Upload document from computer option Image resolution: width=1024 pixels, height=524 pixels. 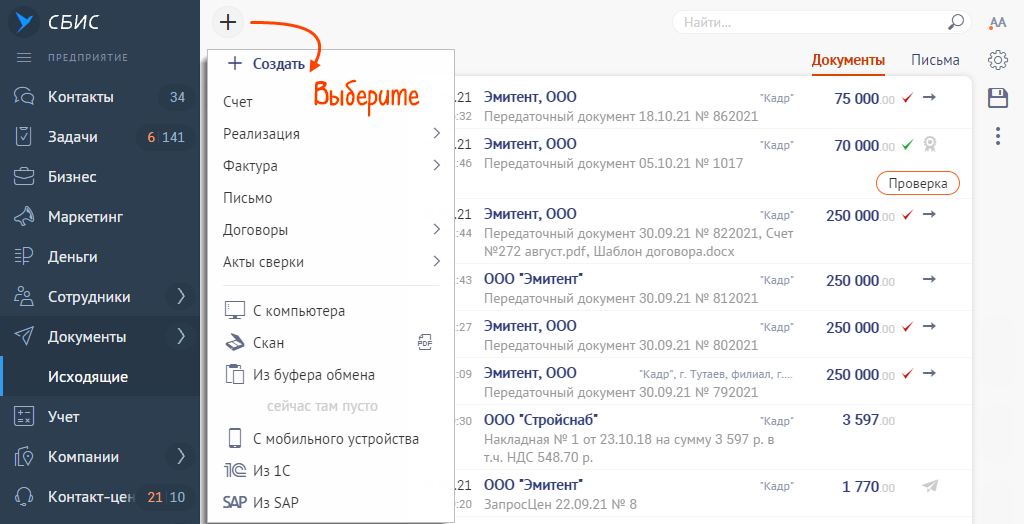298,311
